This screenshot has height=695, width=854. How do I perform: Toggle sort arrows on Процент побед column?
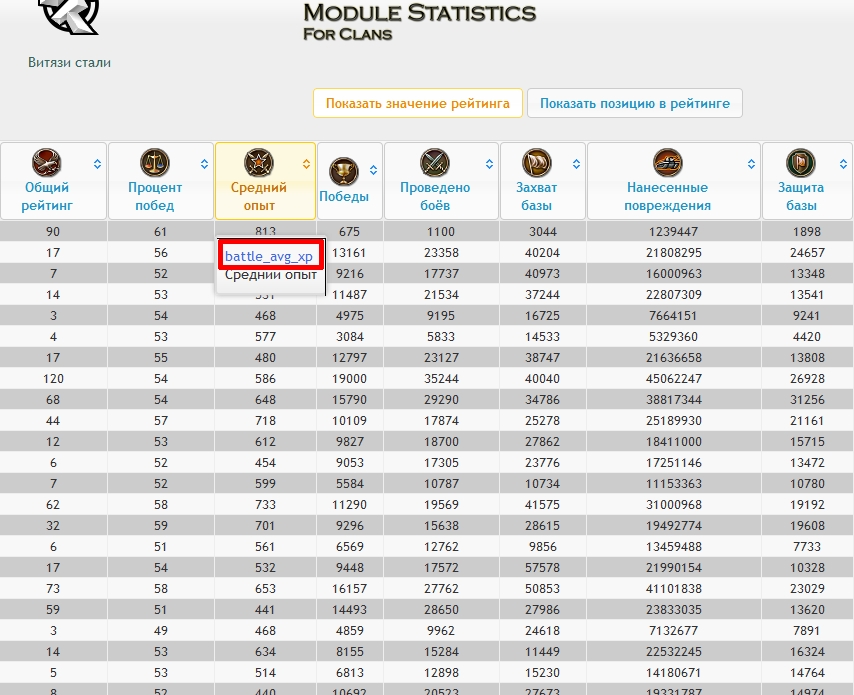[x=205, y=164]
